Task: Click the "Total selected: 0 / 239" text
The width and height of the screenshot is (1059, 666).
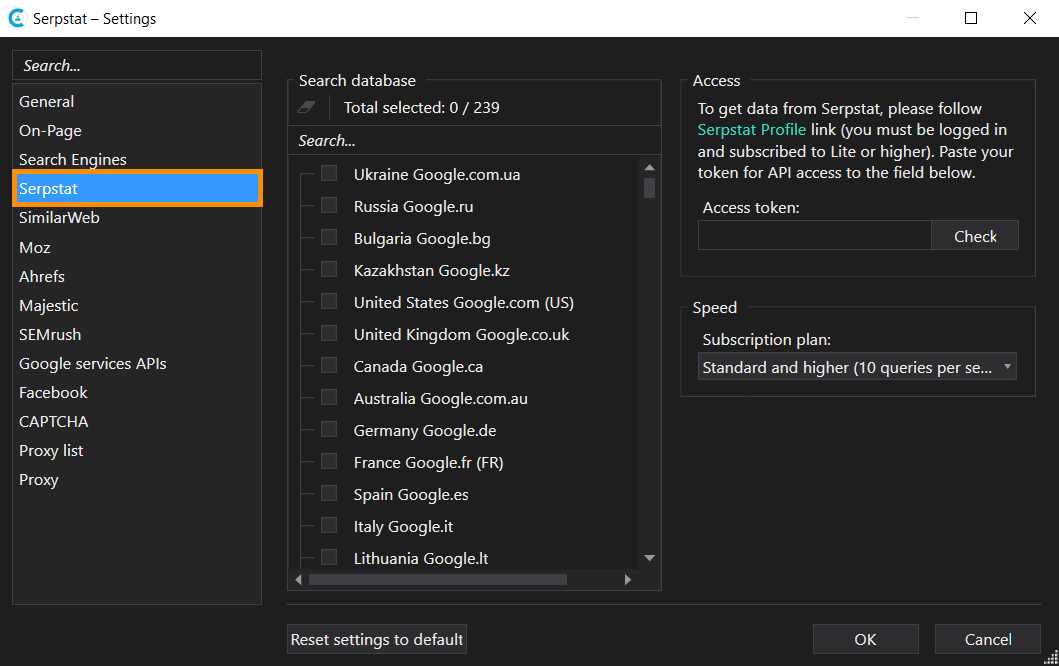Action: (421, 107)
